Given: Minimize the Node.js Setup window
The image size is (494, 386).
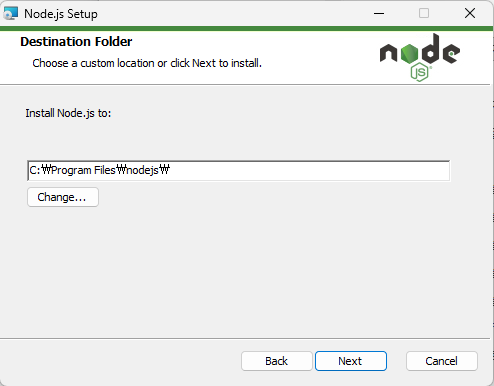Looking at the screenshot, I should [x=379, y=13].
